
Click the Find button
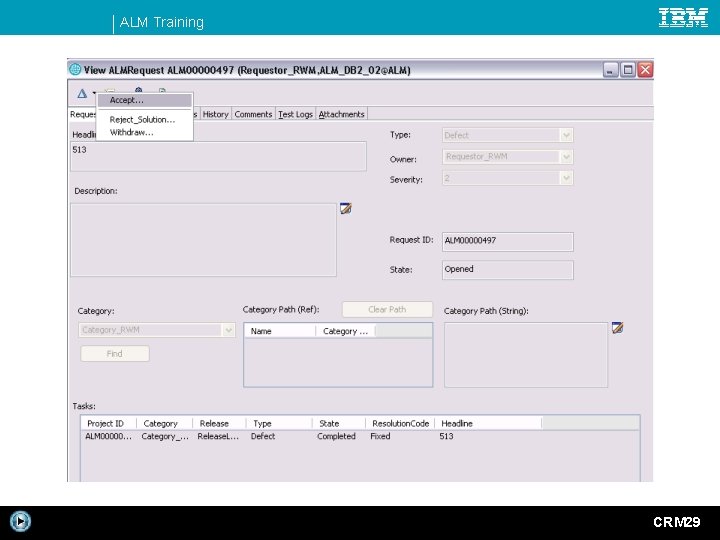(115, 354)
